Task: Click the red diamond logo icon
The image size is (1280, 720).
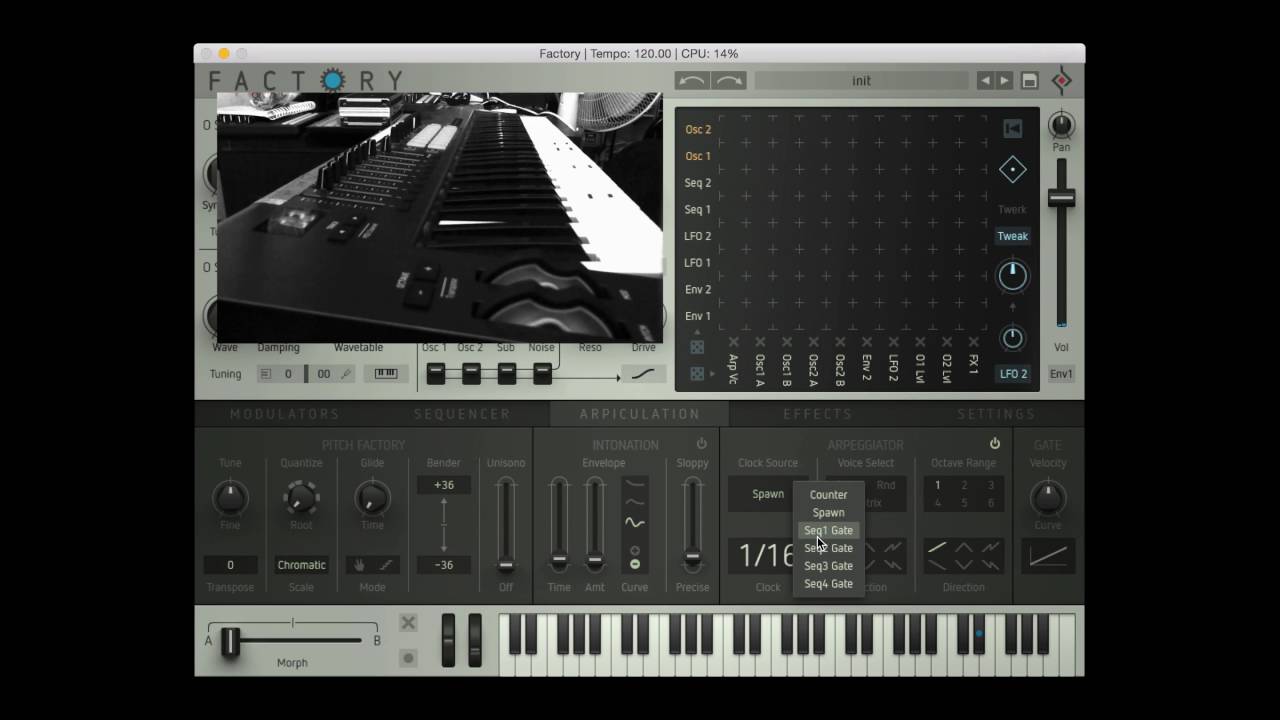Action: click(x=1062, y=81)
